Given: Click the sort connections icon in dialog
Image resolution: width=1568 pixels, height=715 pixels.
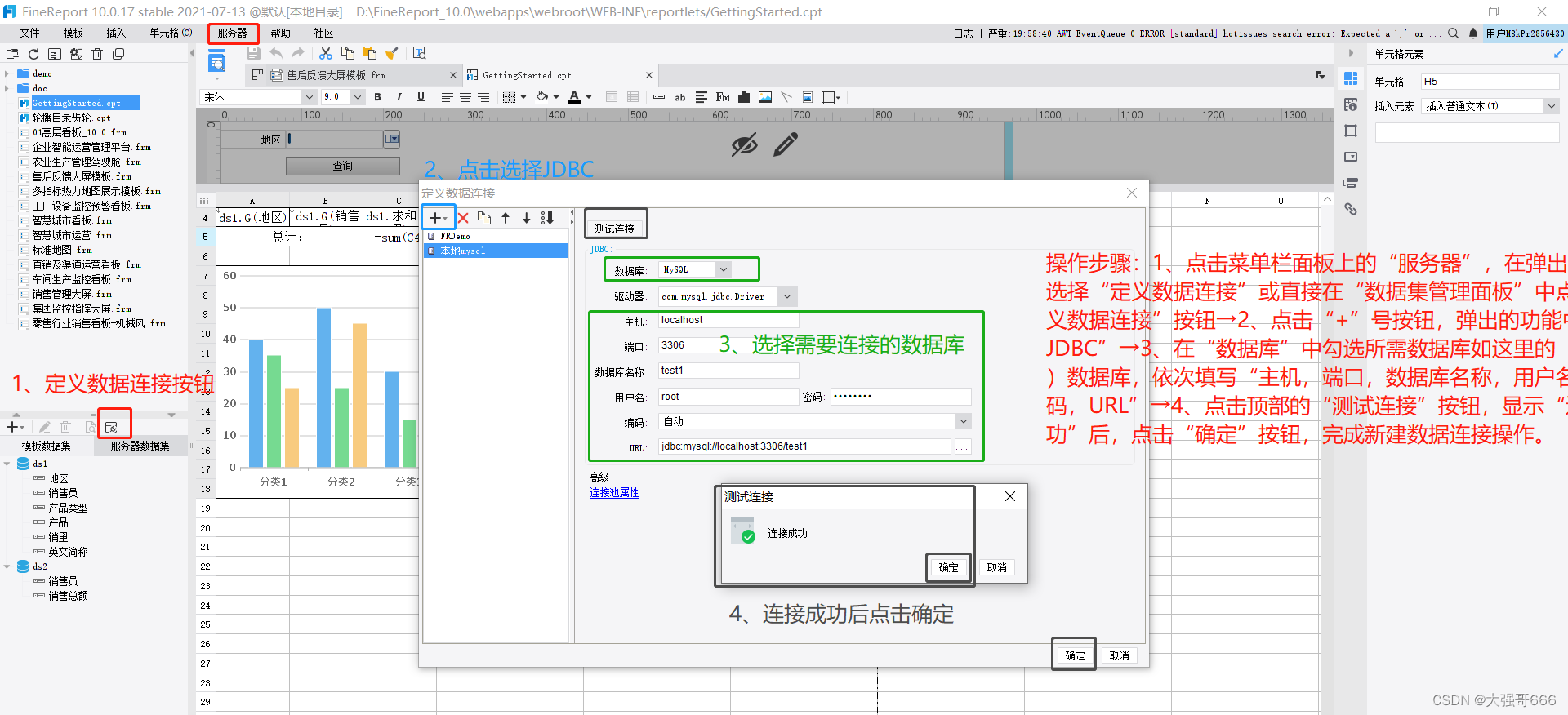Looking at the screenshot, I should tap(548, 218).
